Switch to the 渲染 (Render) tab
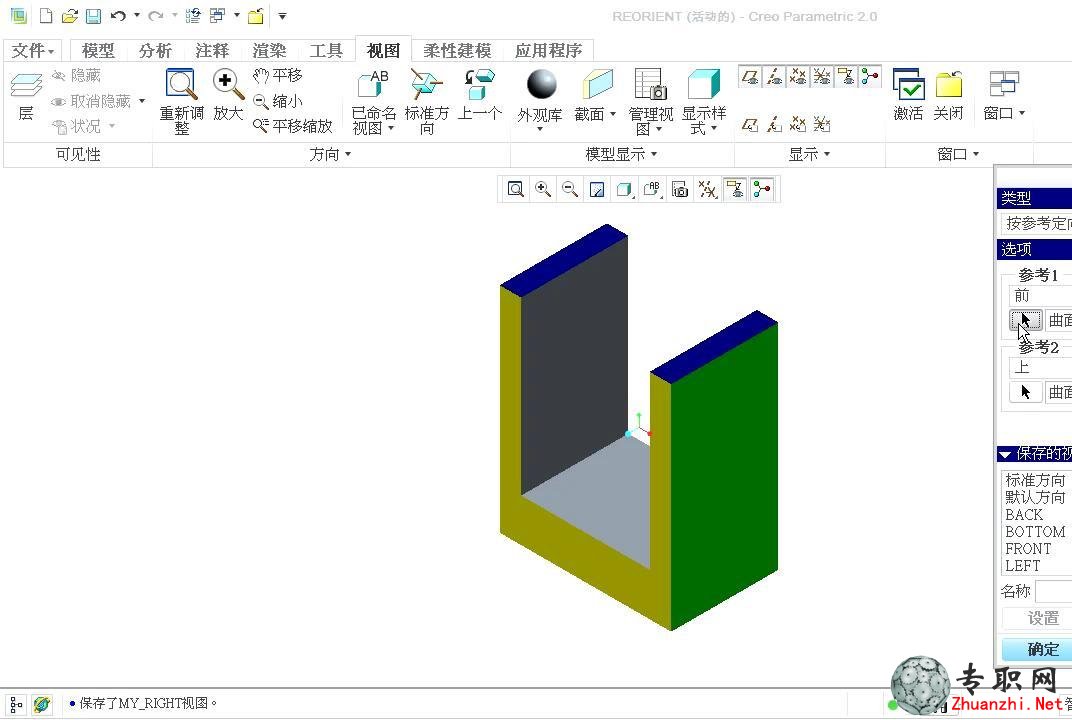 pos(269,51)
